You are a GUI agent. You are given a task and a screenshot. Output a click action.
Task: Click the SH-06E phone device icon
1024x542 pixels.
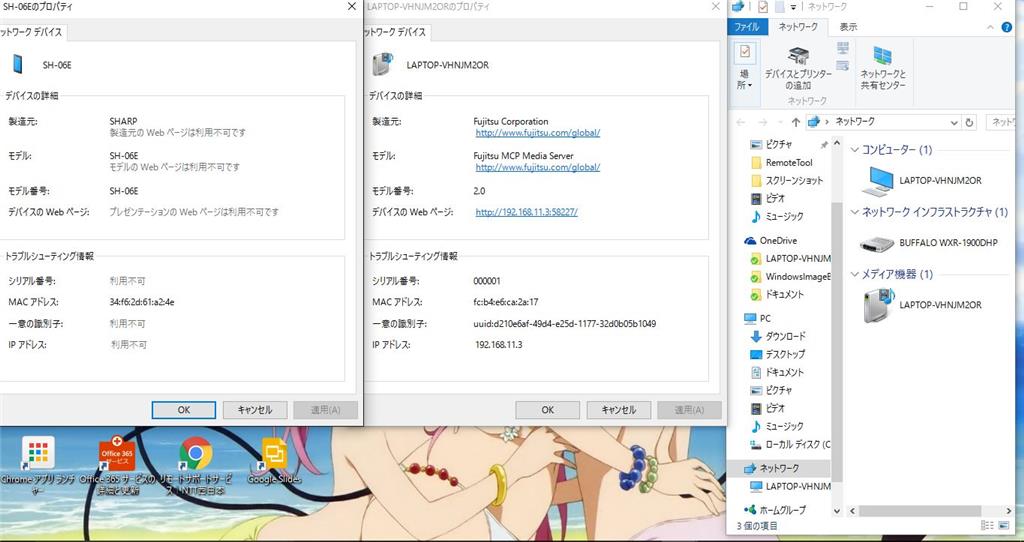pyautogui.click(x=17, y=64)
